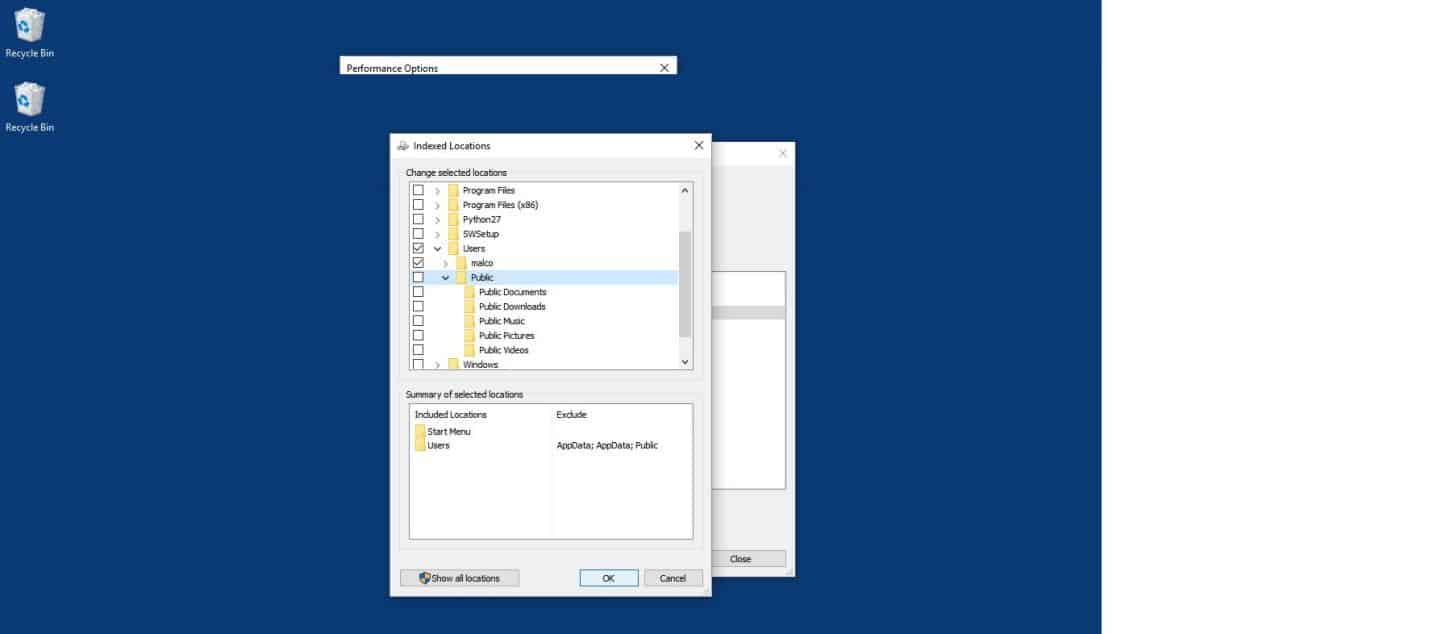This screenshot has height=634, width=1429.
Task: Click the Public Videos folder icon
Action: pos(469,350)
